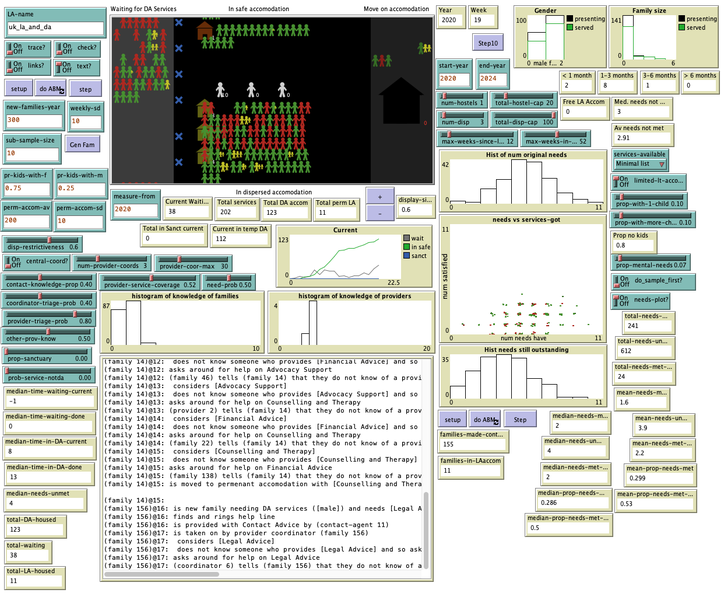Click the families-made-cont monitor value 155
724x600 pixels.
[x=472, y=445]
